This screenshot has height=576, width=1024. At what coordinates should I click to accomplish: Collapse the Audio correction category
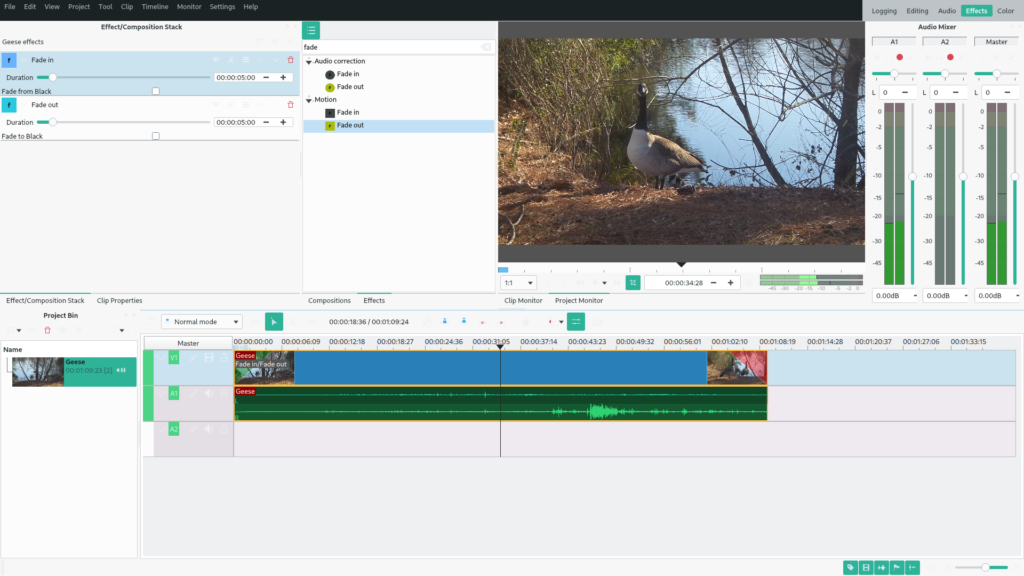[310, 62]
